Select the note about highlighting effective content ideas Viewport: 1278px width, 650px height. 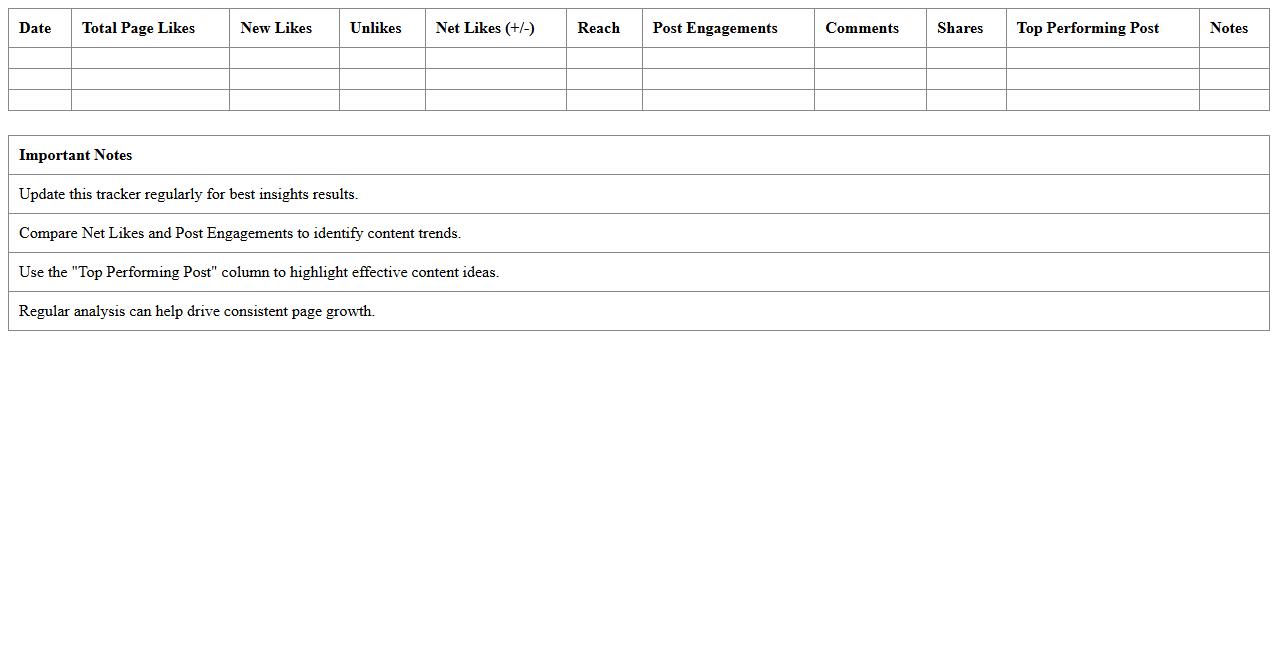coord(259,272)
